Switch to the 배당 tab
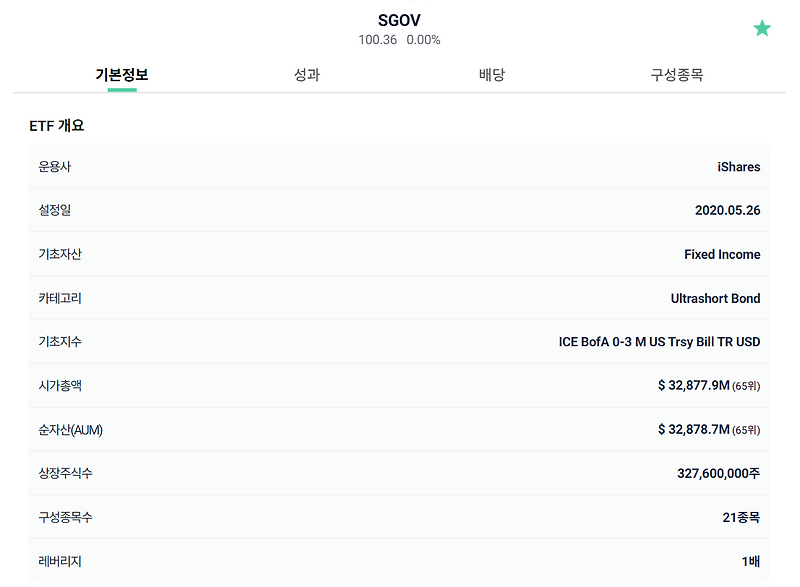The width and height of the screenshot is (800, 587). [x=491, y=74]
